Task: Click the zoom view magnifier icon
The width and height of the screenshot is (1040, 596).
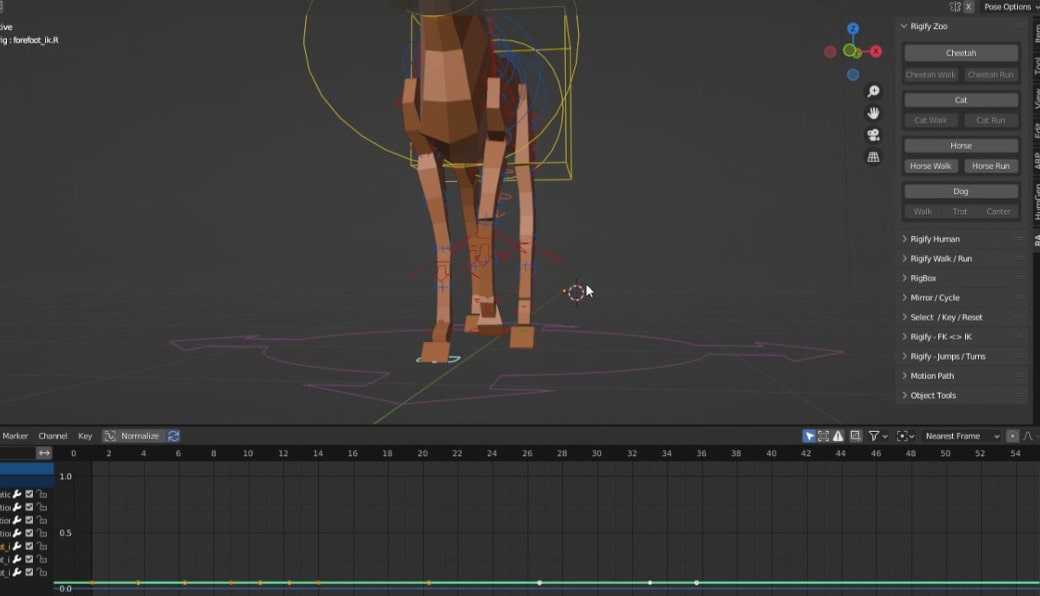Action: click(x=873, y=92)
